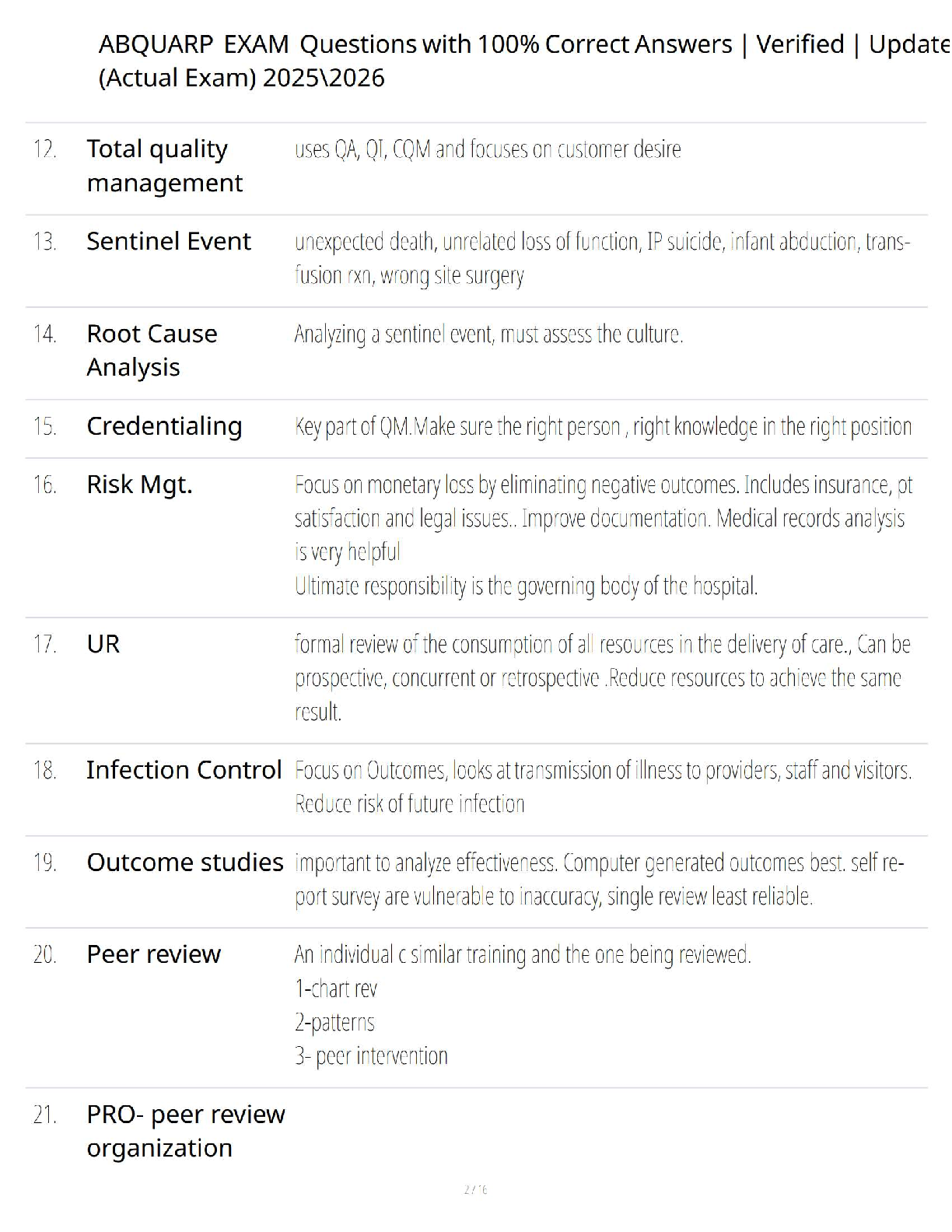Image resolution: width=952 pixels, height=1232 pixels.
Task: Click the definition mentioning wrong site surgery
Action: tap(601, 258)
